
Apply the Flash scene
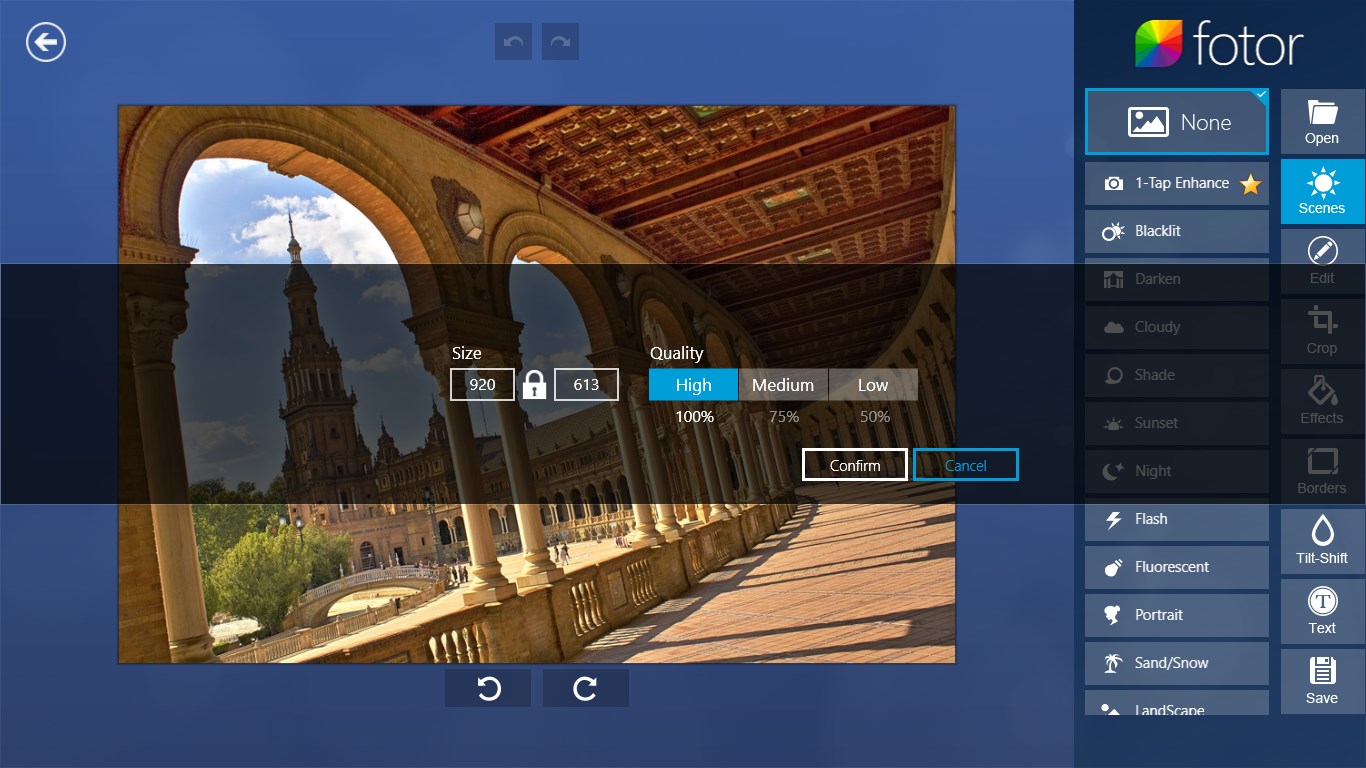coord(1177,519)
